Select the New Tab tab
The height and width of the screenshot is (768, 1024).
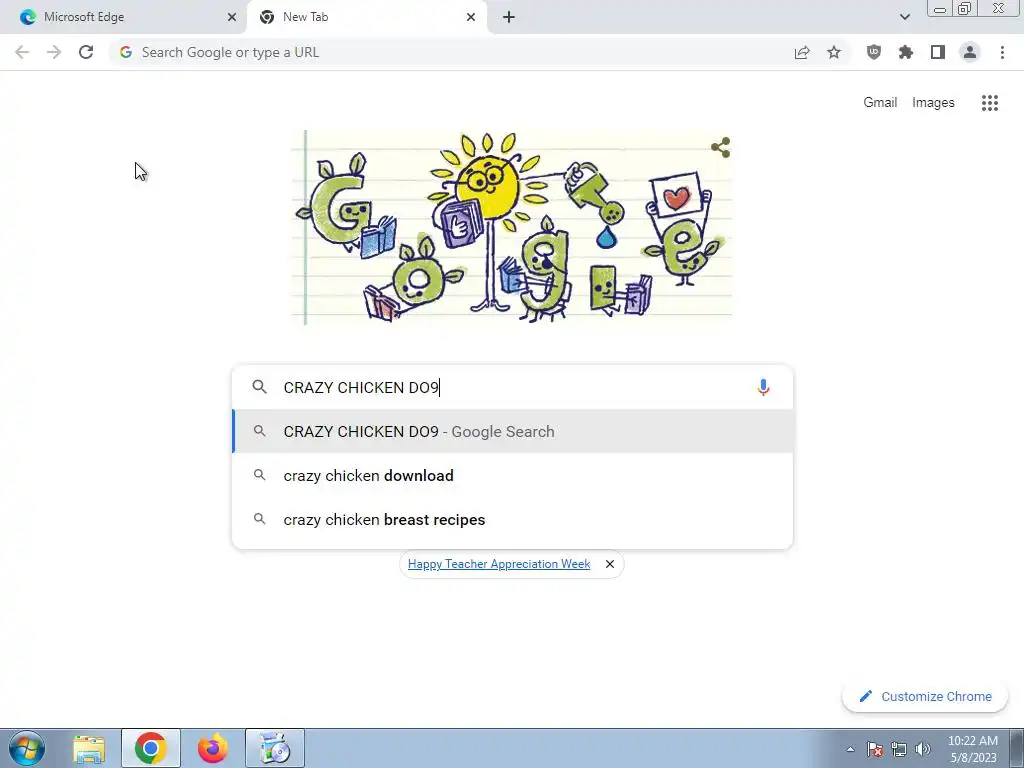(366, 17)
